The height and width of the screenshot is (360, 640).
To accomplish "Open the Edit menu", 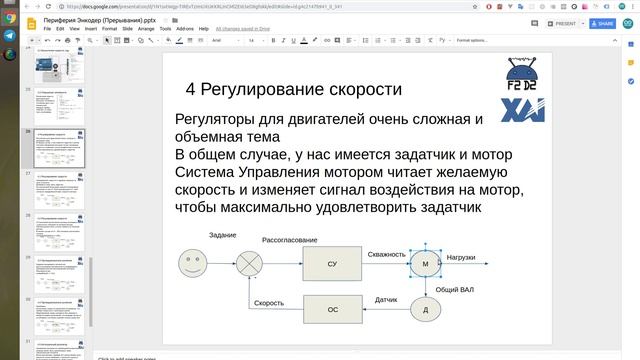I will coord(60,29).
